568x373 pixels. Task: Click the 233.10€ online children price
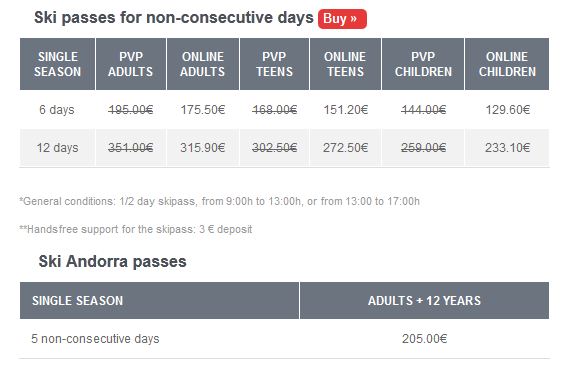click(x=508, y=148)
